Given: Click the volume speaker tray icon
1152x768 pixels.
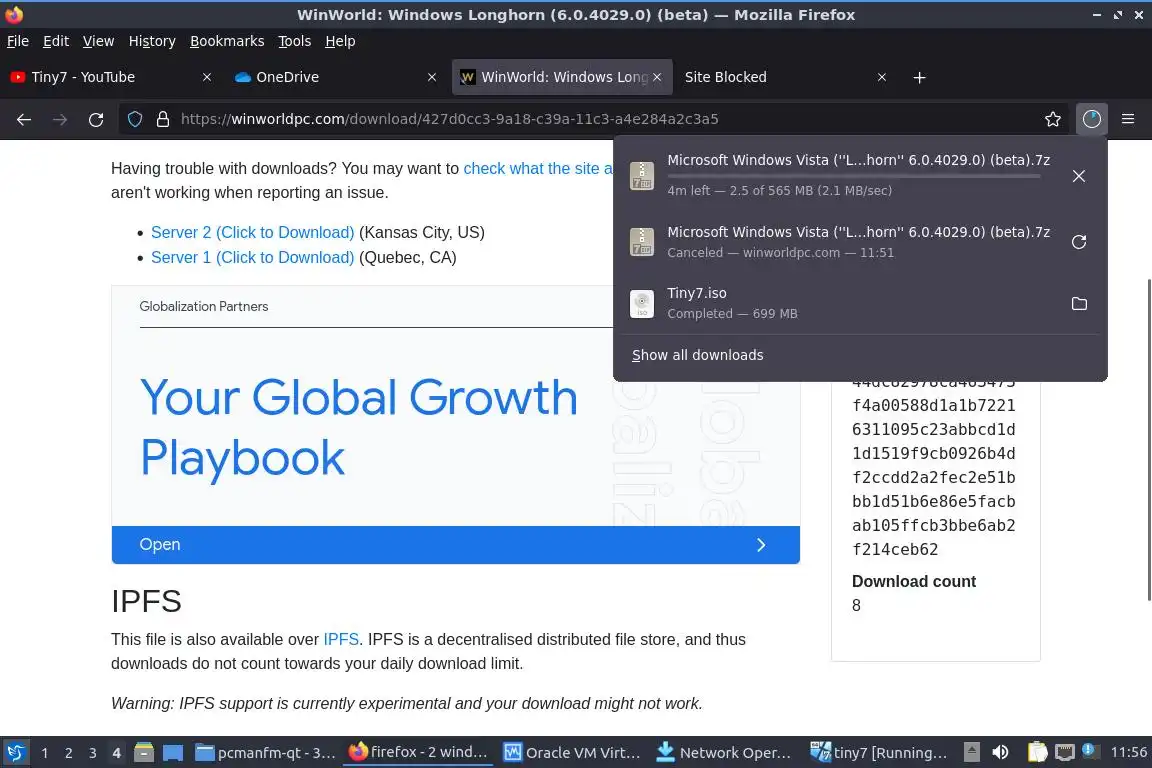Looking at the screenshot, I should click(x=1000, y=752).
